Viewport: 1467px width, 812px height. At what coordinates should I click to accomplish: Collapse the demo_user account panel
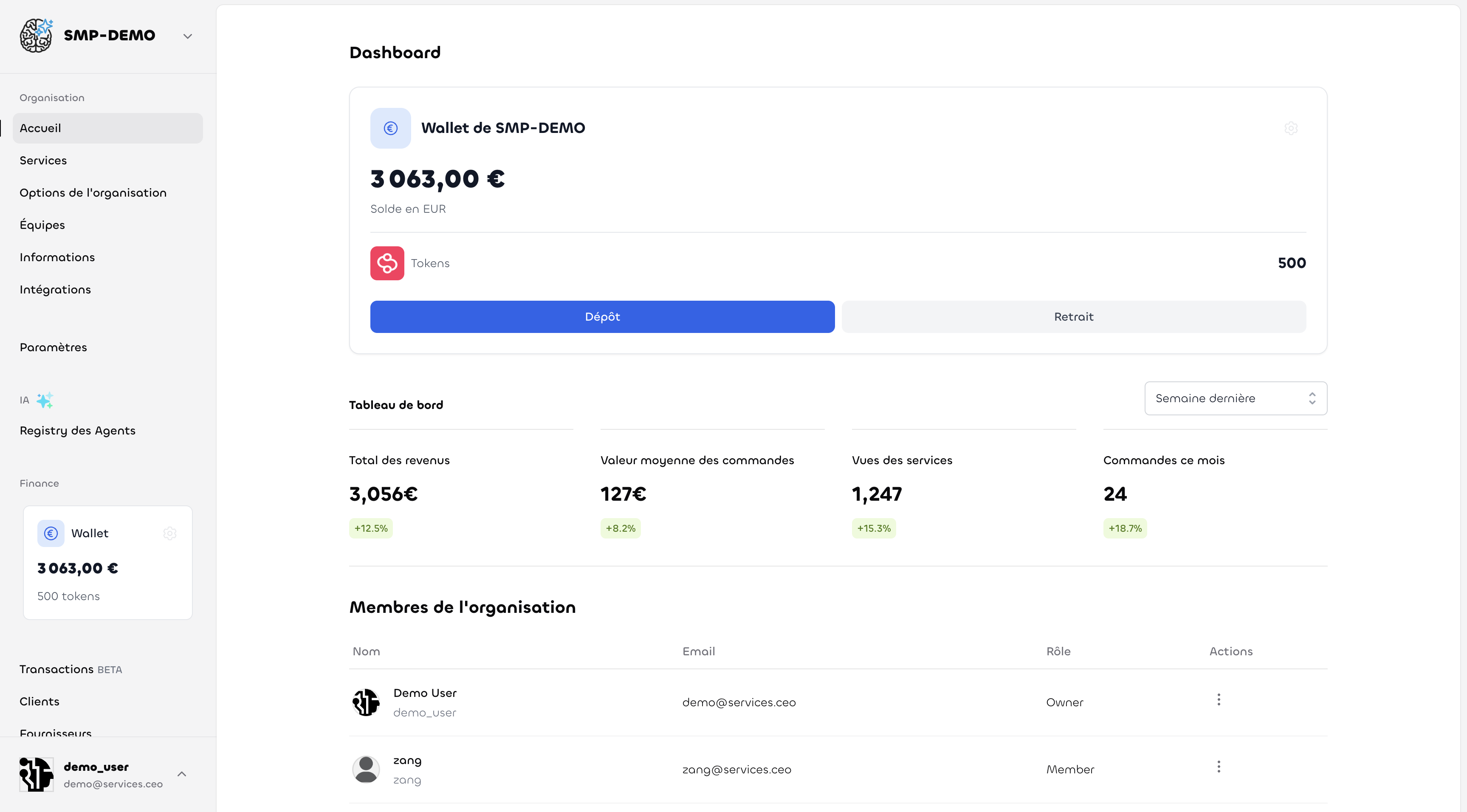pos(182,774)
